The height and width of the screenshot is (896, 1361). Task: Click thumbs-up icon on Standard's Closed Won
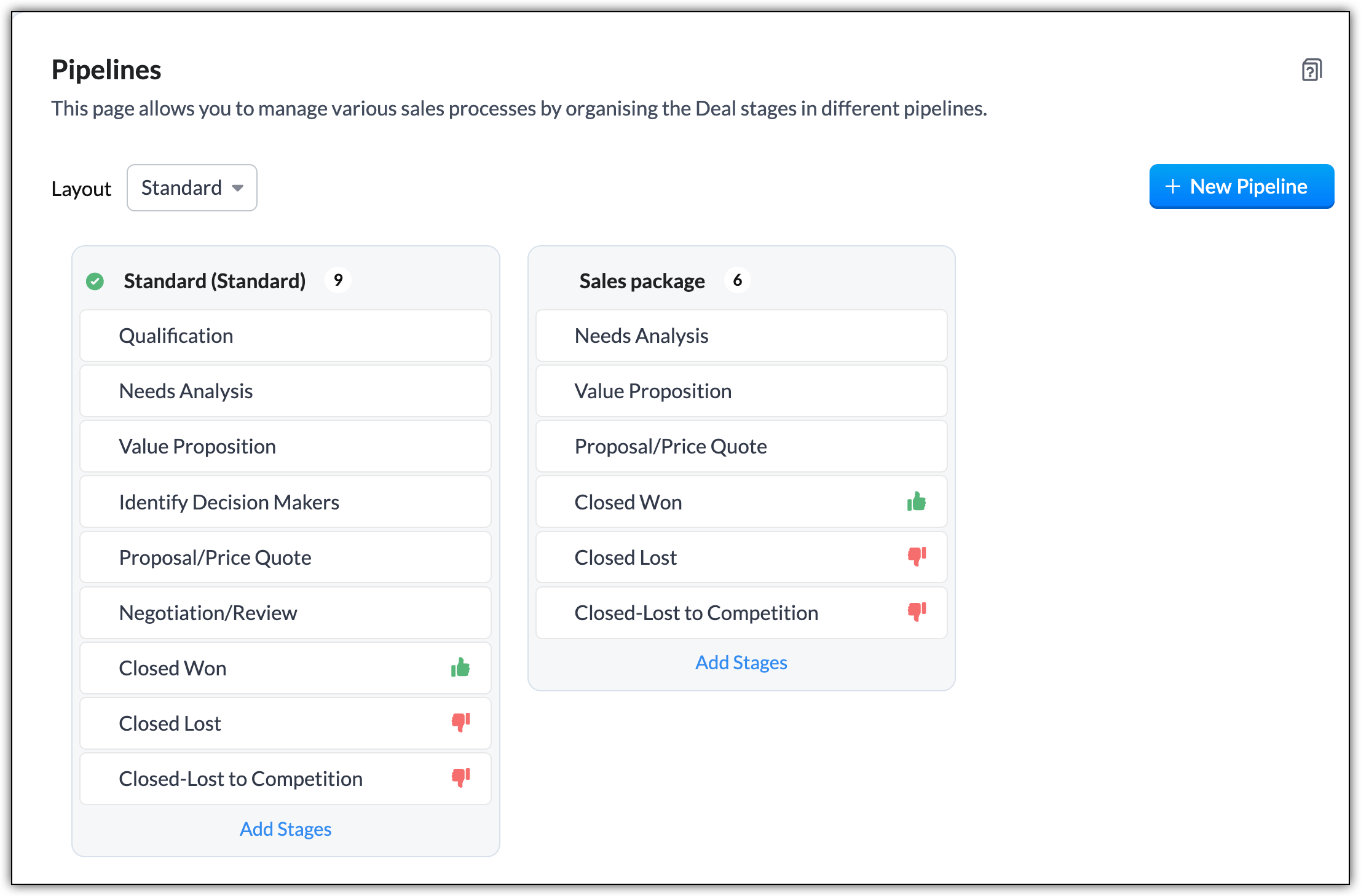pos(460,667)
